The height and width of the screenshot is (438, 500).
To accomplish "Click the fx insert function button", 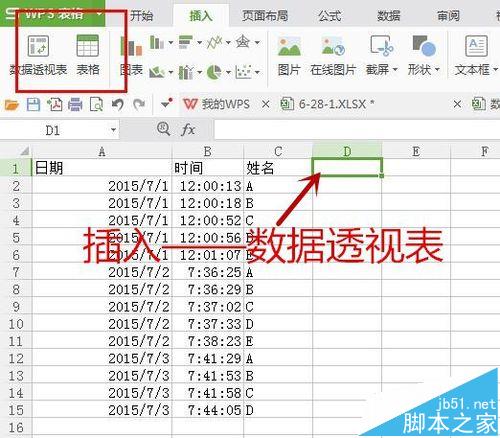I will [188, 129].
